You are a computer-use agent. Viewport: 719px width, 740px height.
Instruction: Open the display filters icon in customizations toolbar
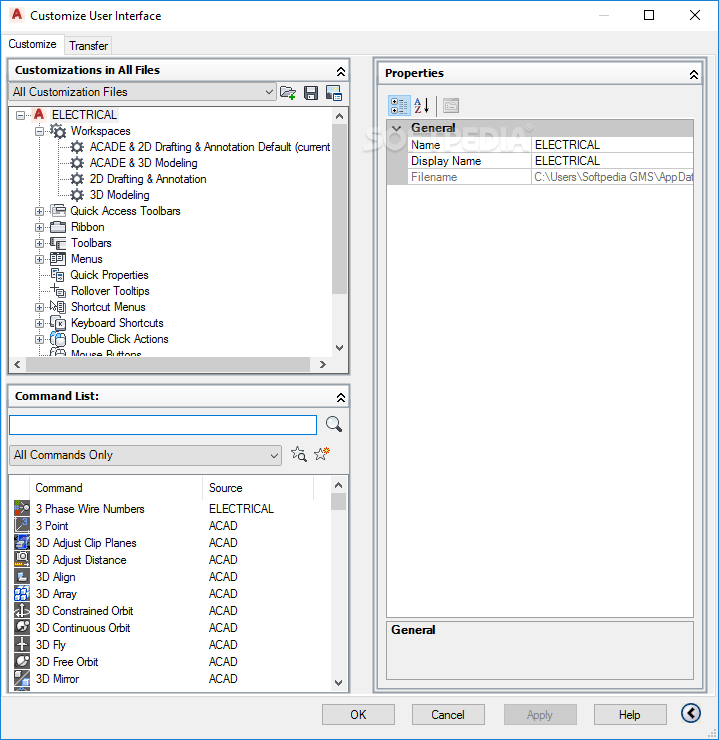[x=334, y=92]
